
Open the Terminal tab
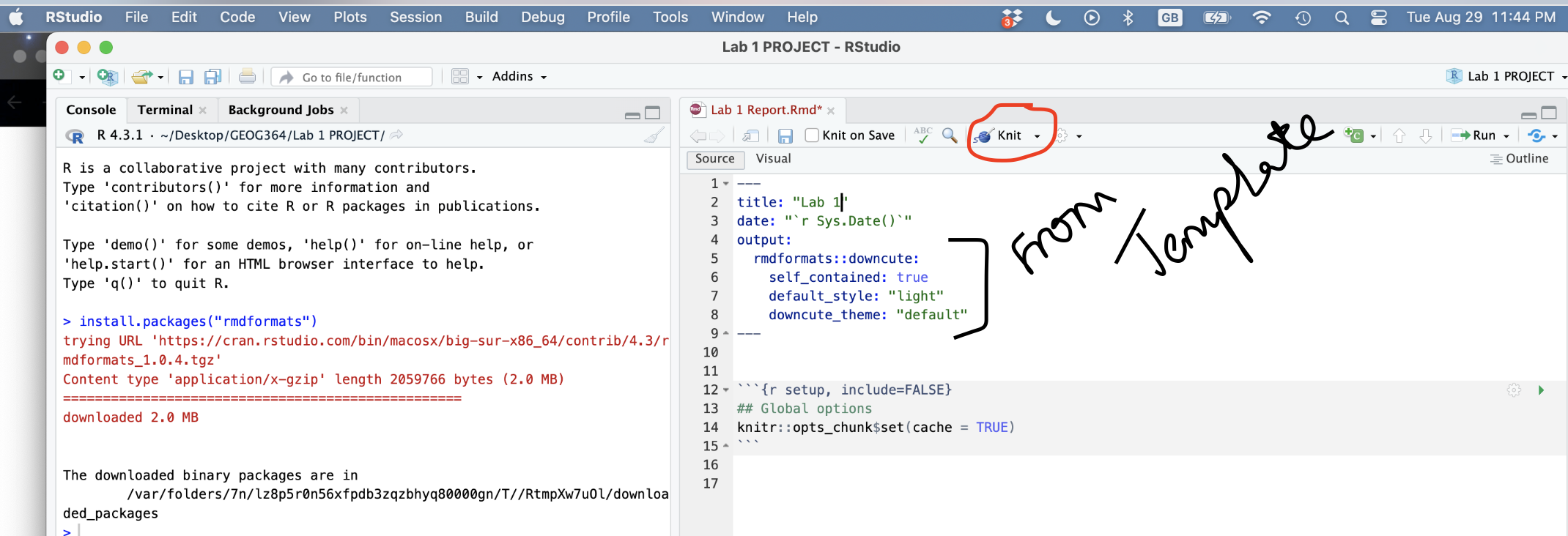pos(165,110)
